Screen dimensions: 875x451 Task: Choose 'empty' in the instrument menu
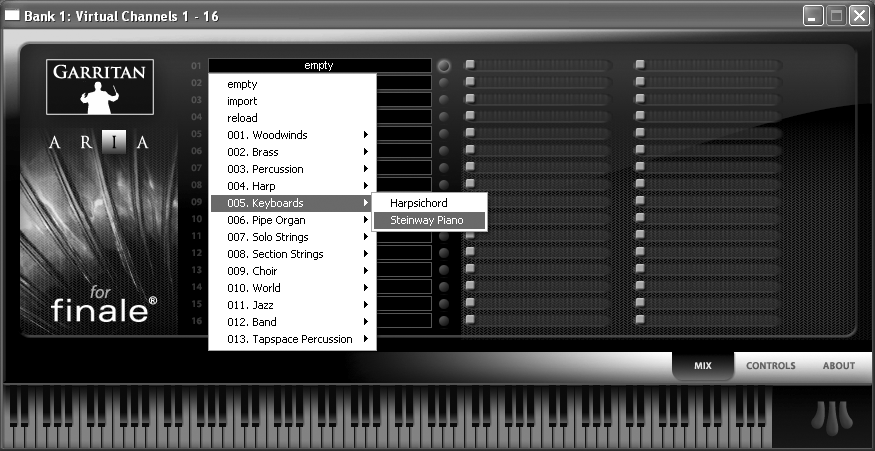pos(292,84)
